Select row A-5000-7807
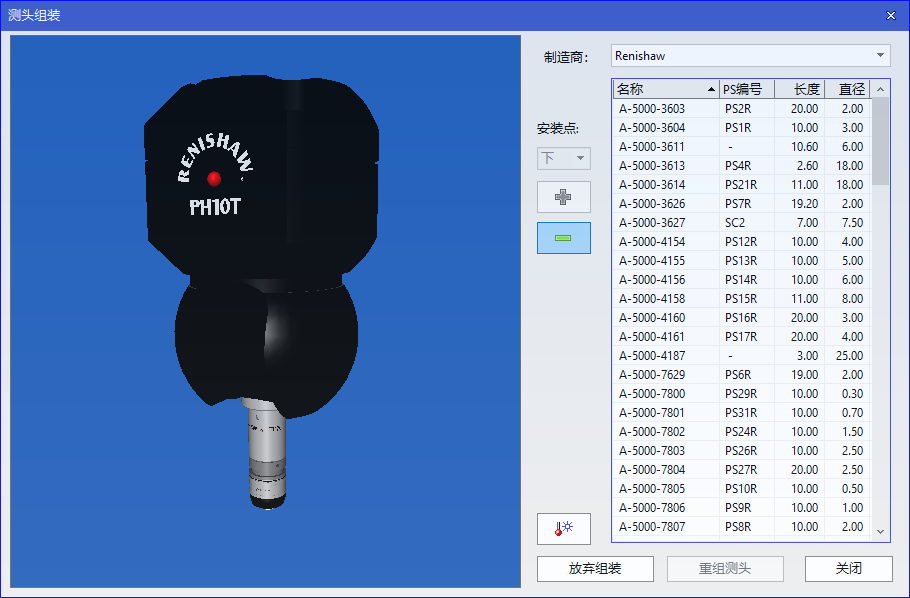Screen dimensions: 910x598 [x=742, y=527]
